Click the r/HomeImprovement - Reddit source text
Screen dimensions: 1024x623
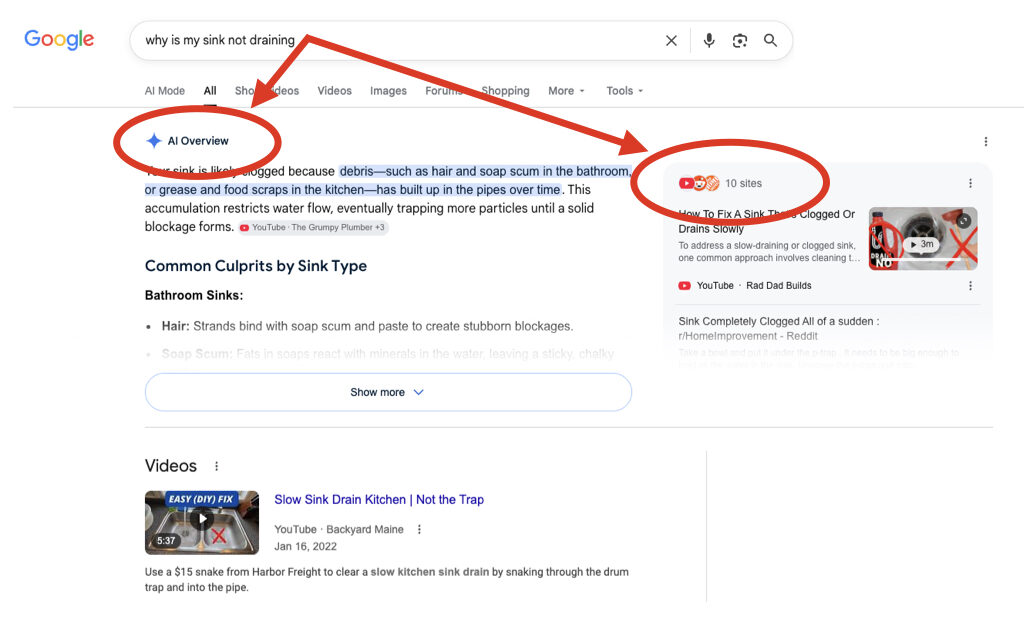(x=748, y=336)
